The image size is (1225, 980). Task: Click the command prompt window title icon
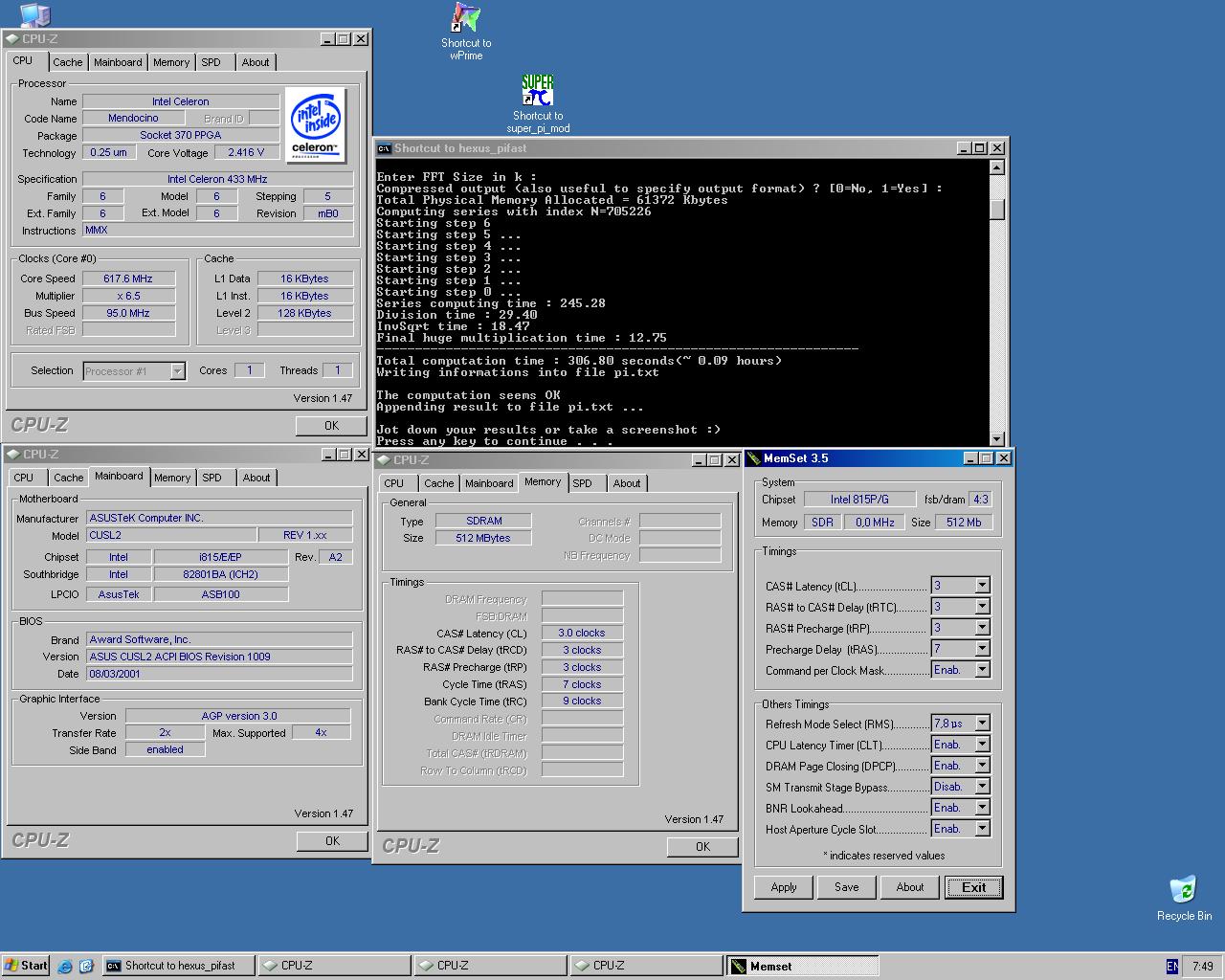(384, 148)
